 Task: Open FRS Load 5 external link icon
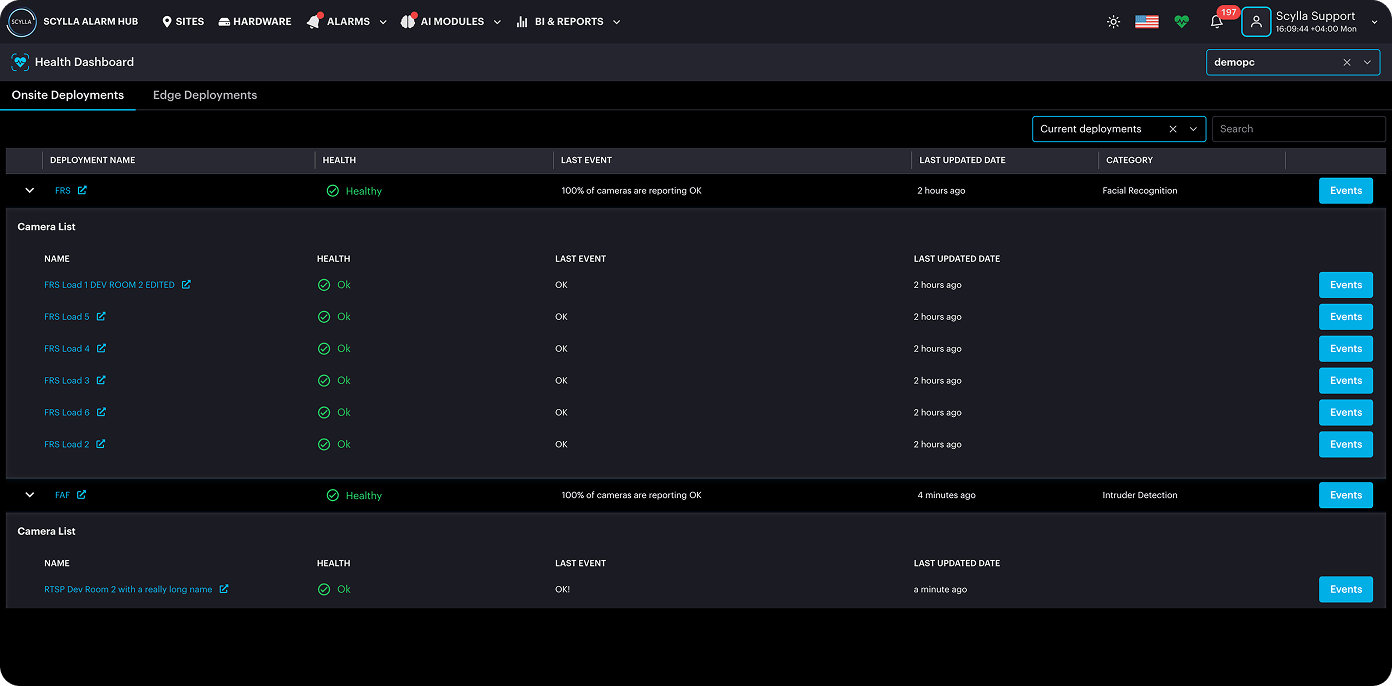click(101, 317)
